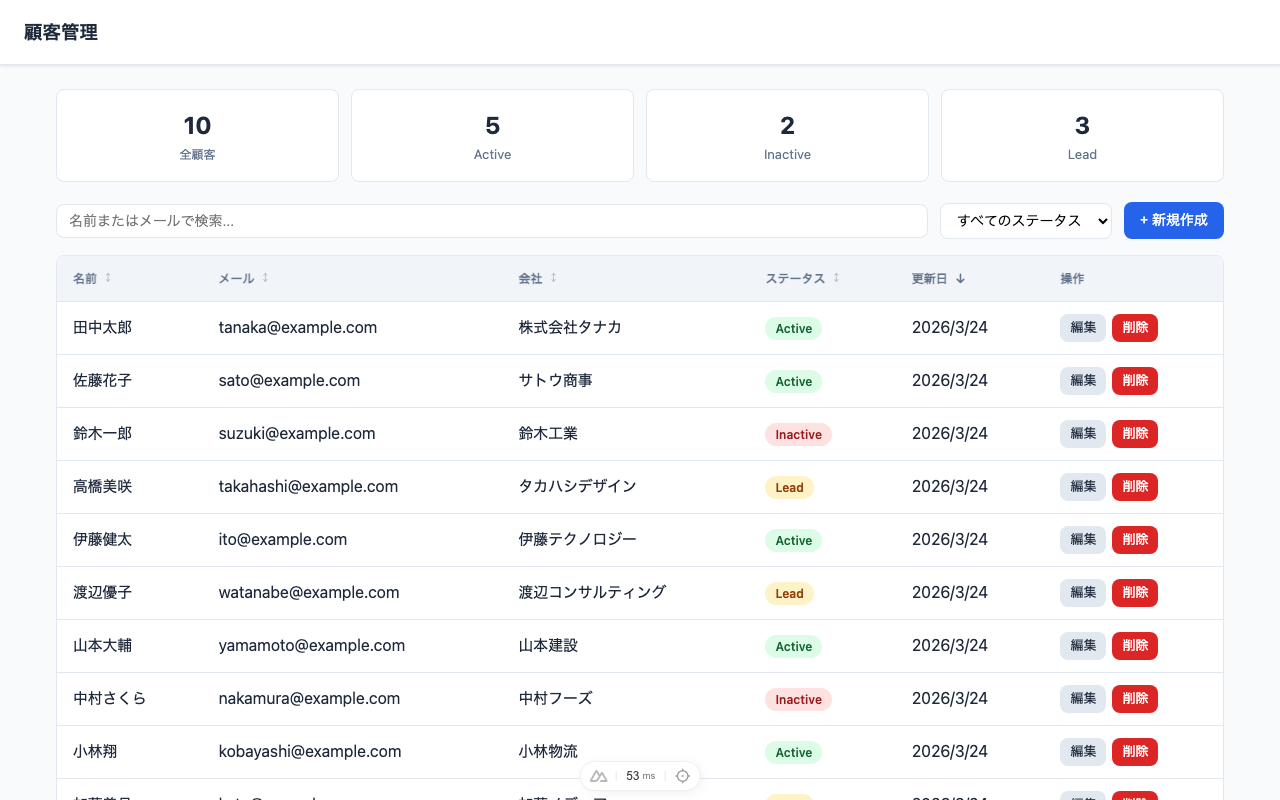1280x800 pixels.
Task: Click the sort icon beside ステータス header
Action: point(836,278)
